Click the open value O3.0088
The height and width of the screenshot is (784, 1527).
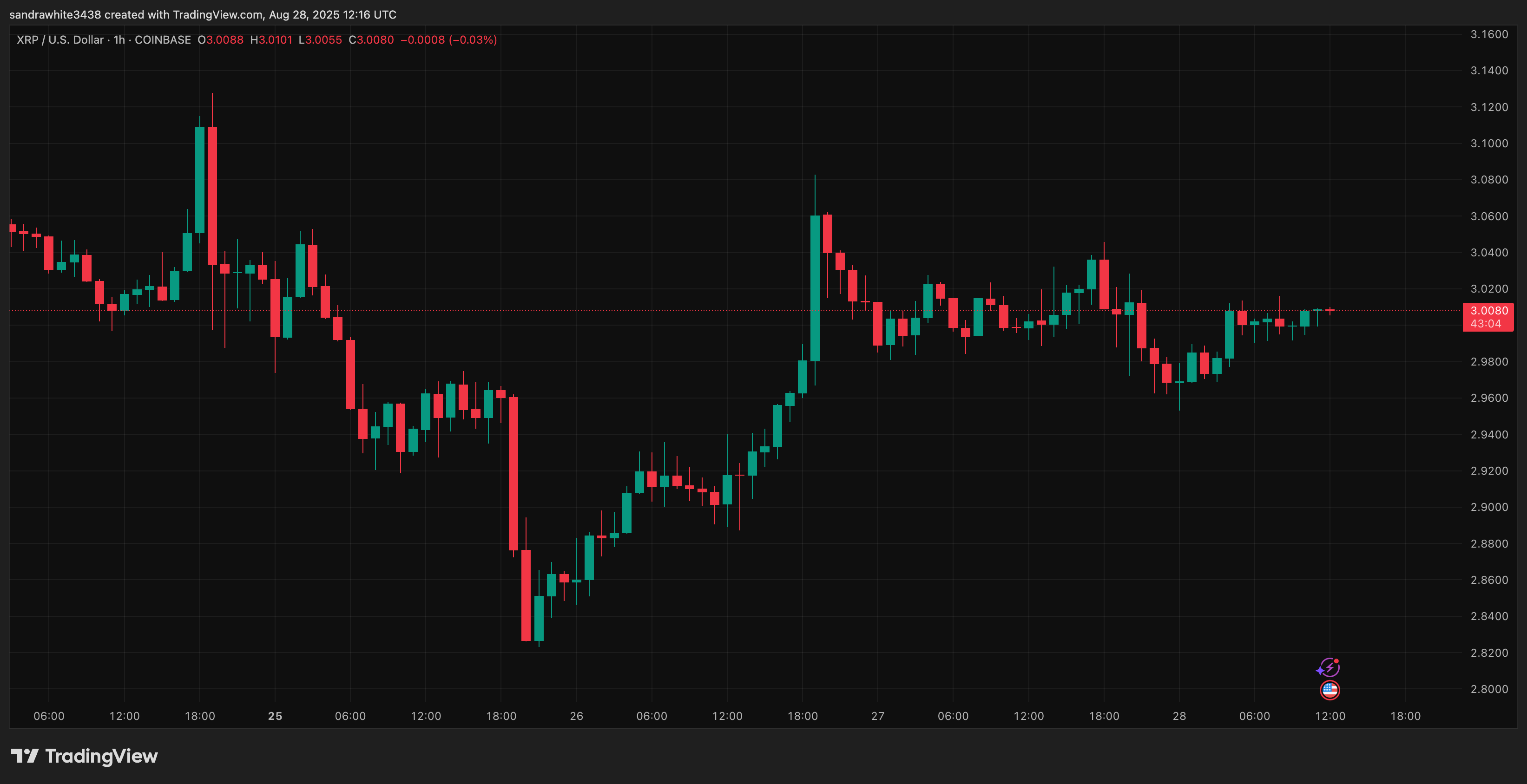coord(221,39)
